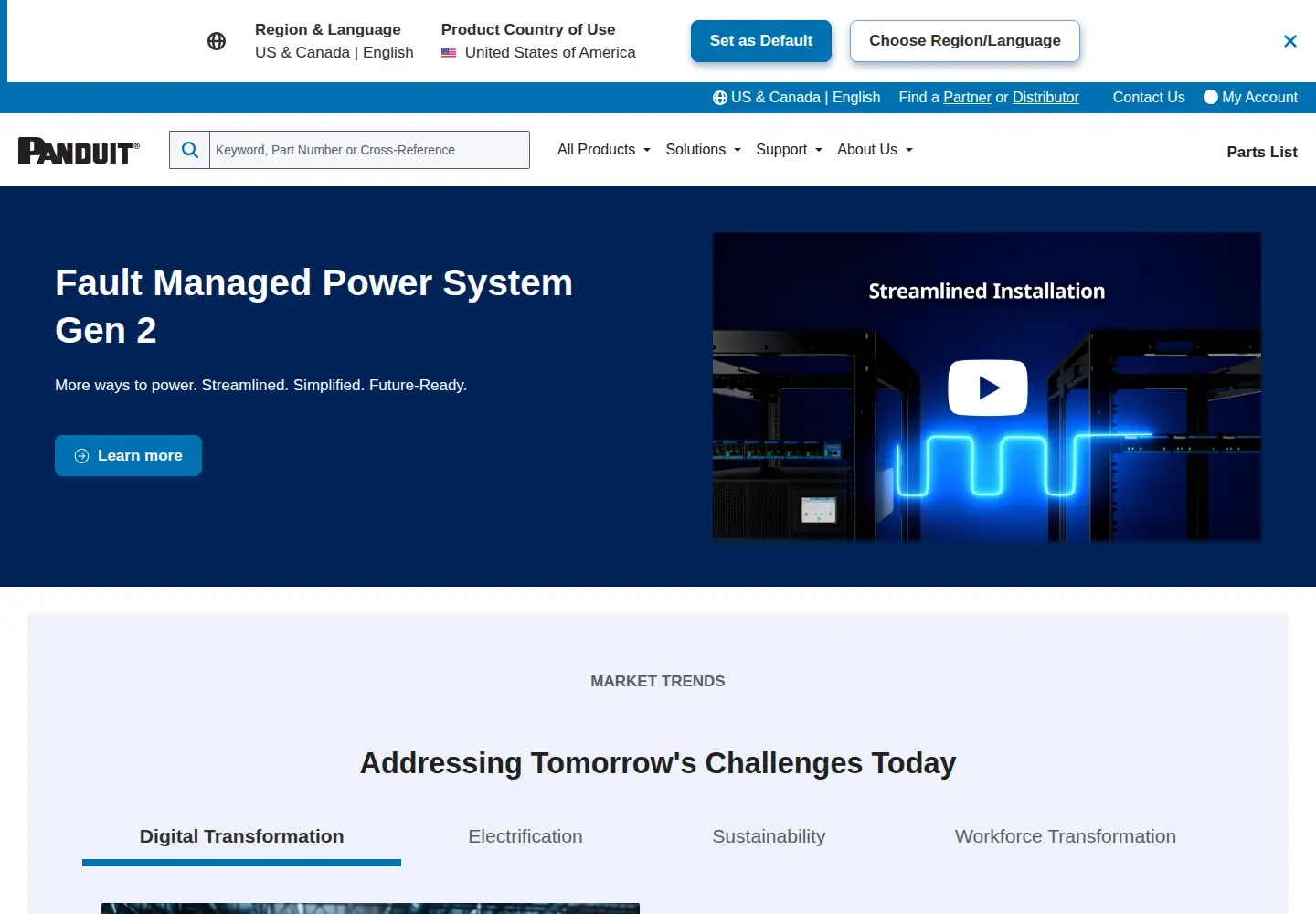
Task: Click the MARKET TRENDS label
Action: pyautogui.click(x=658, y=681)
